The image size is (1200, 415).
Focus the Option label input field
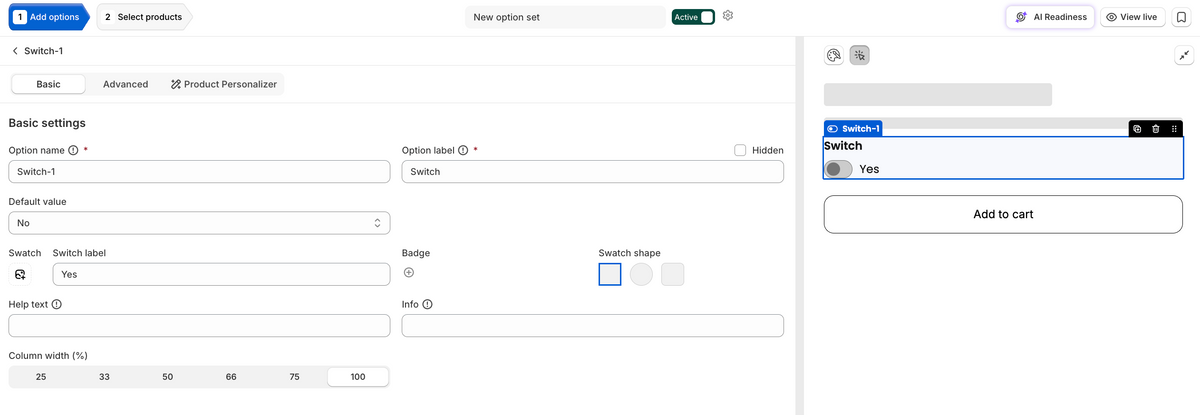tap(592, 172)
